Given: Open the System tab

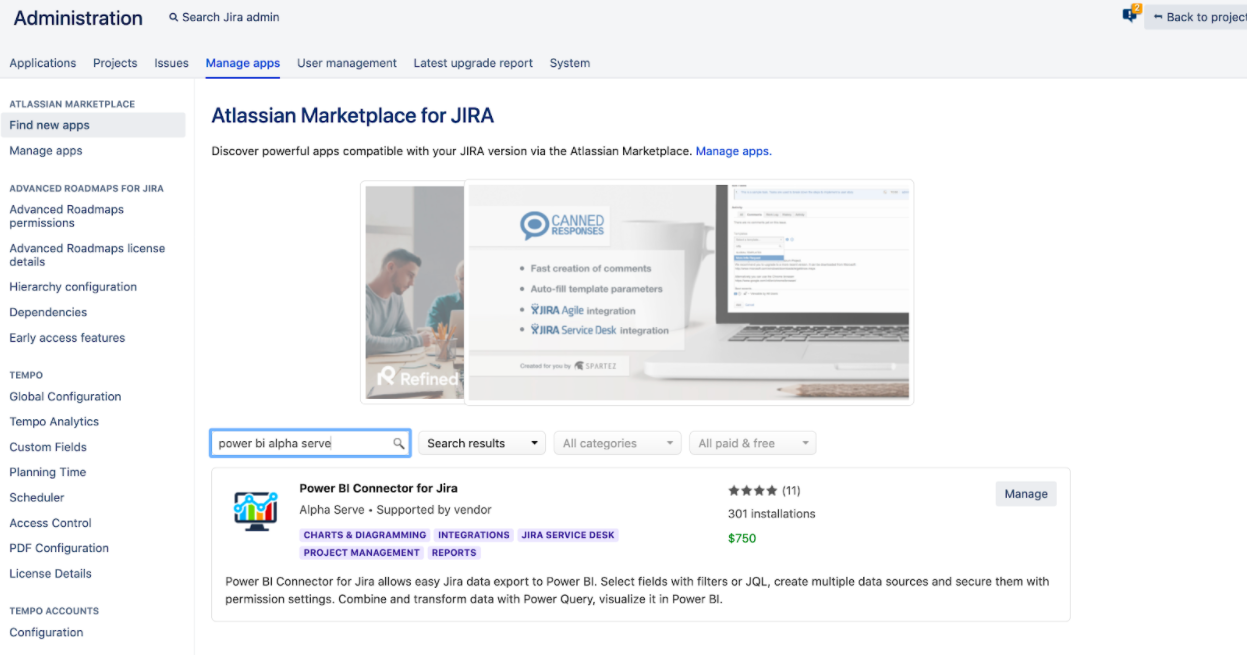Looking at the screenshot, I should pos(570,63).
